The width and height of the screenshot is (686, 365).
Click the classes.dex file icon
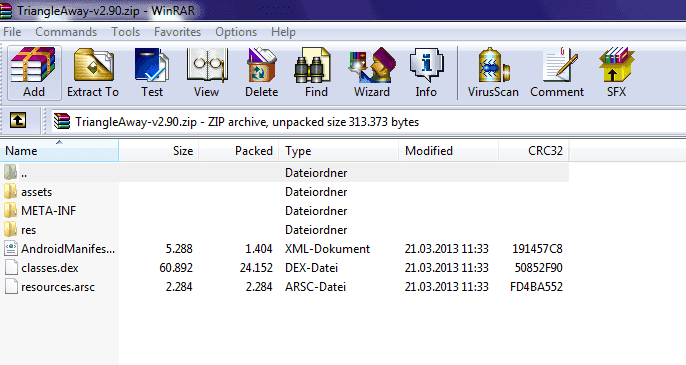[x=11, y=268]
